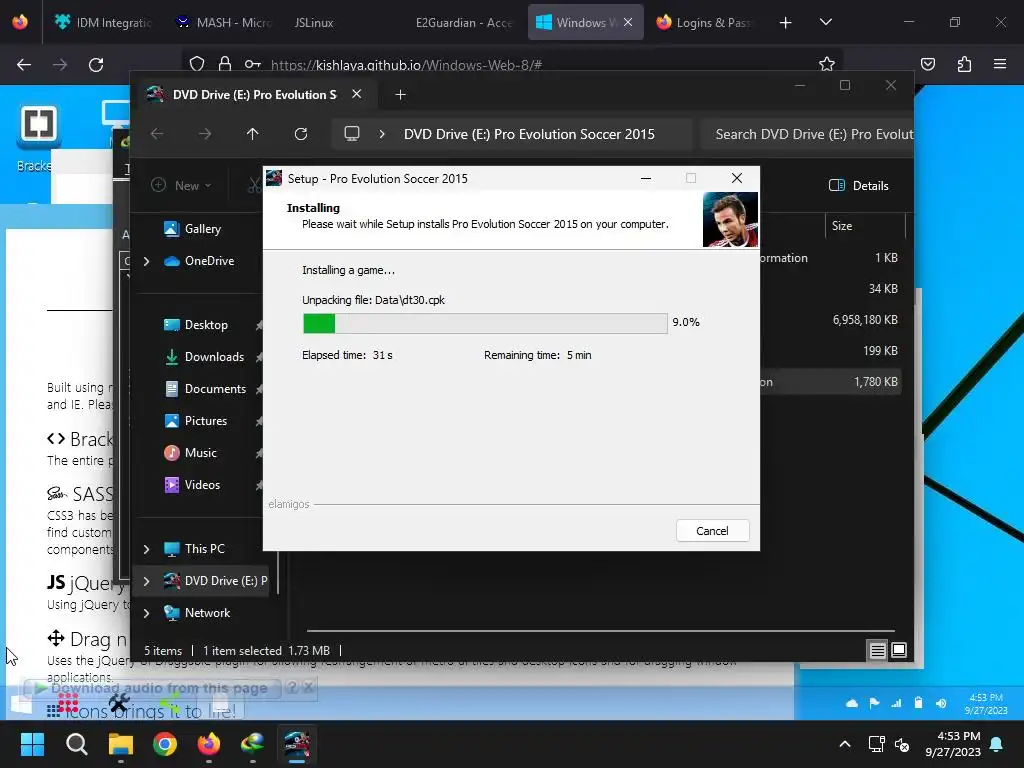Select This PC in the sidebar

click(204, 549)
